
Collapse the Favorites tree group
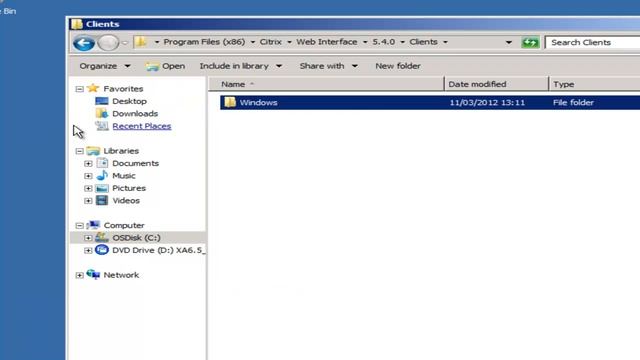[80, 89]
